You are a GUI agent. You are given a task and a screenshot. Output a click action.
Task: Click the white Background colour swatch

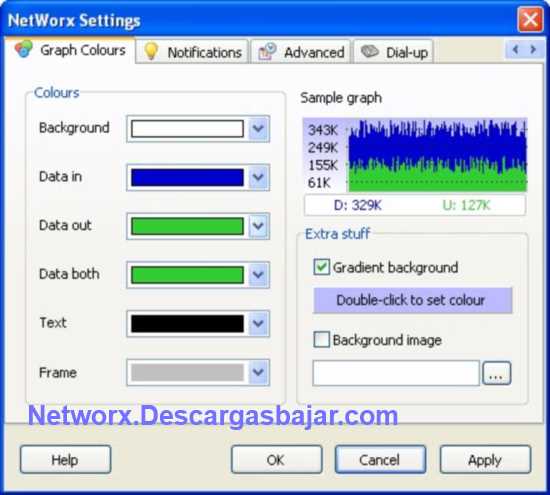(187, 129)
